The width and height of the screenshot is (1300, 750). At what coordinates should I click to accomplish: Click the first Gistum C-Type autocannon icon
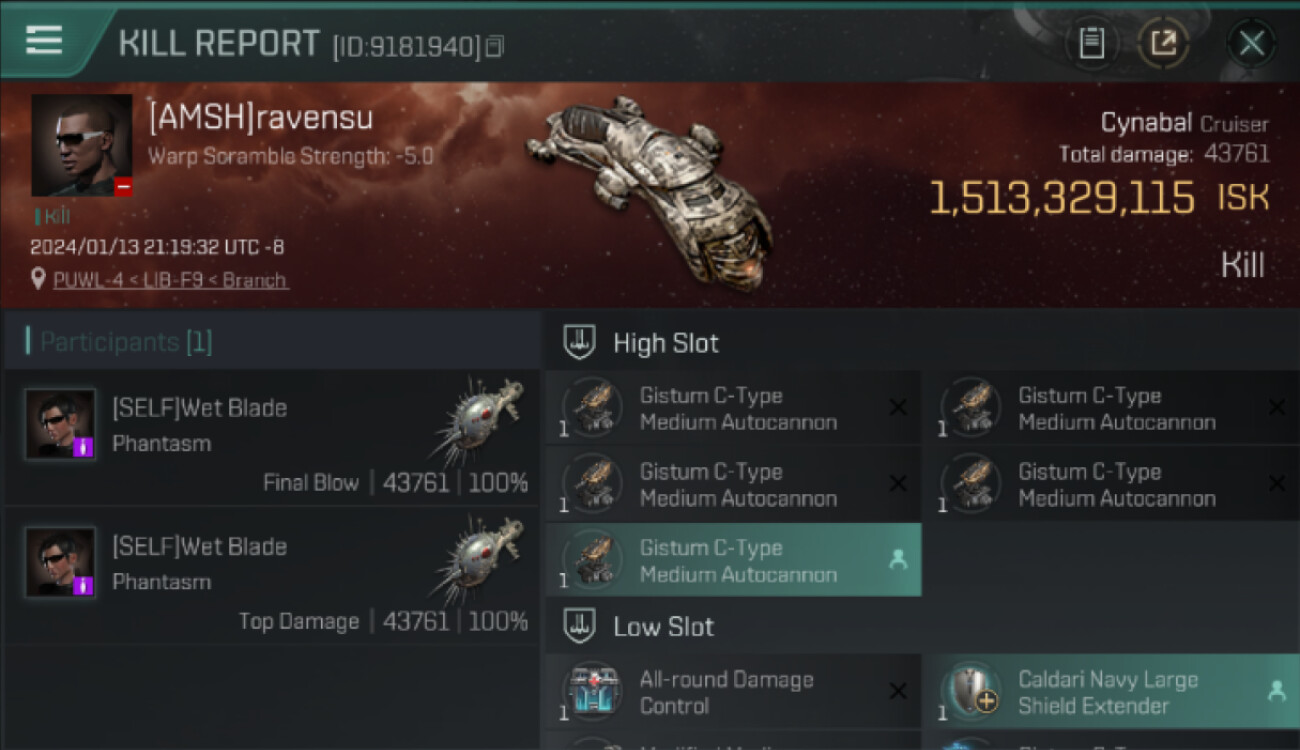click(593, 408)
